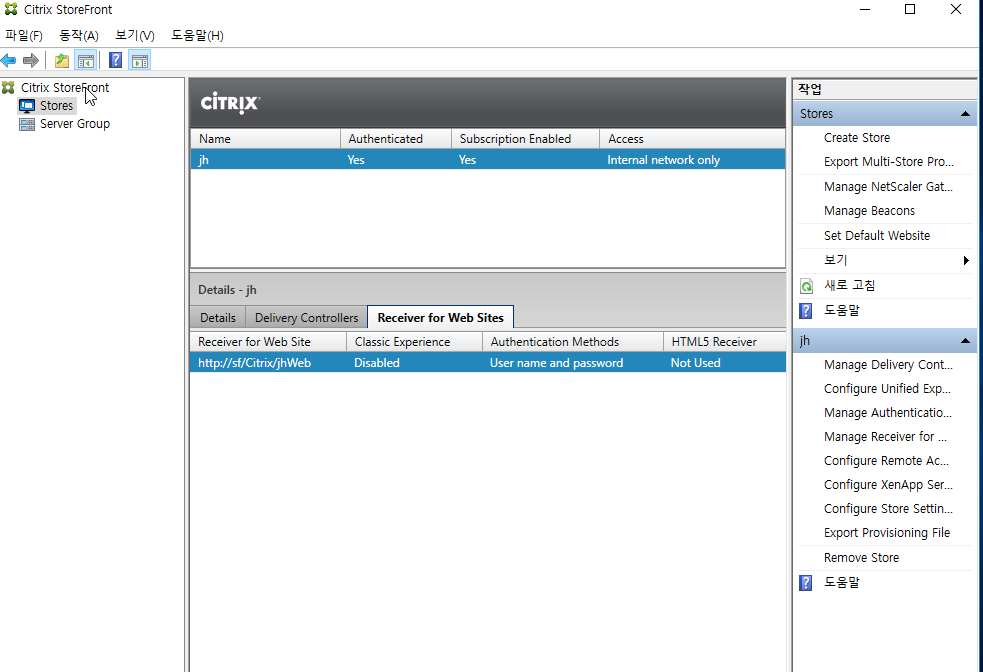Click Export Multi-Store Provisioning action
Viewport: 983px width, 672px height.
click(888, 162)
